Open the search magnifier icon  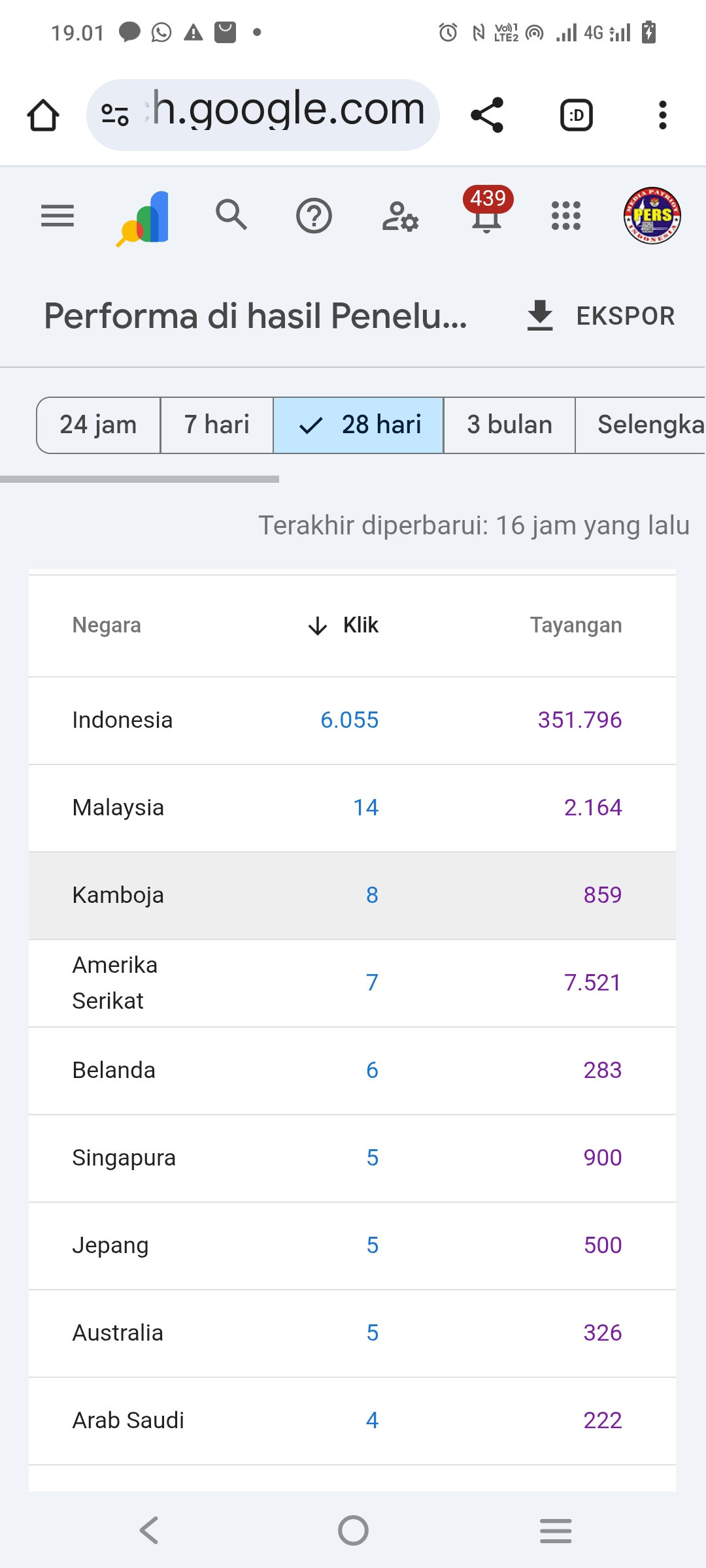tap(231, 215)
